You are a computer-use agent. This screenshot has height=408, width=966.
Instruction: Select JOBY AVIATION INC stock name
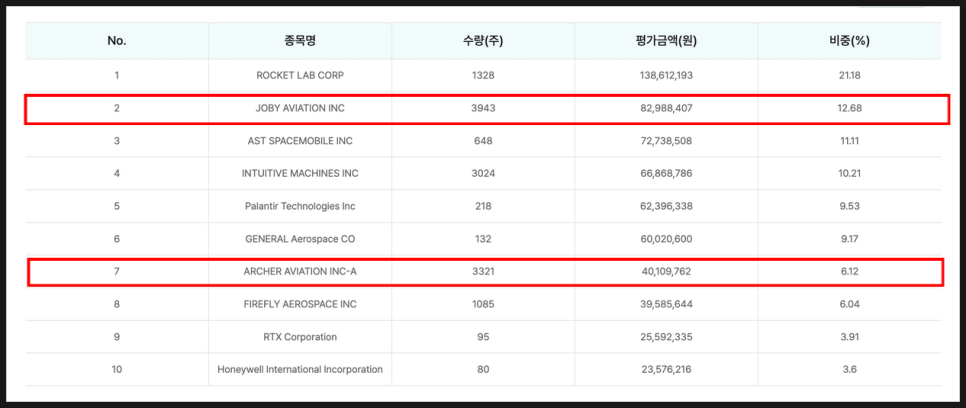coord(300,108)
